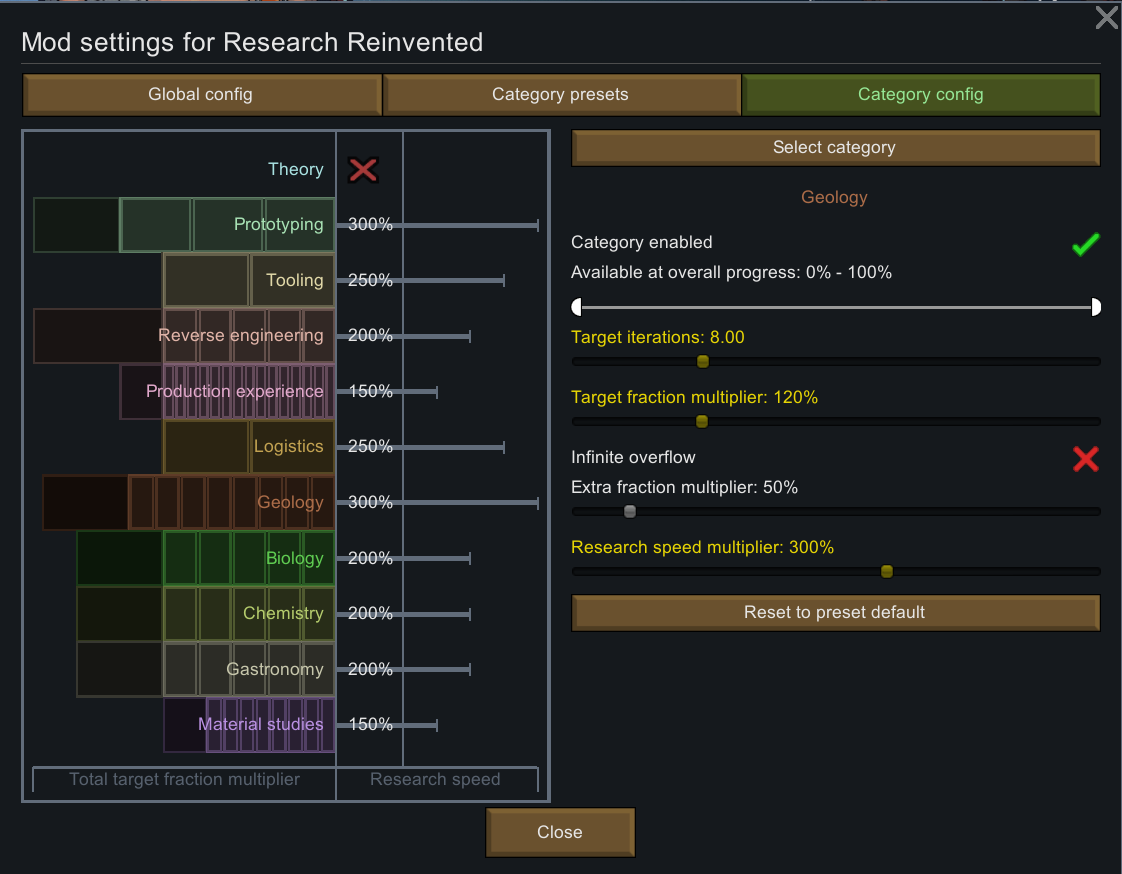Click the Extra fraction multiplier: 50% label
1122x874 pixels.
[x=684, y=487]
